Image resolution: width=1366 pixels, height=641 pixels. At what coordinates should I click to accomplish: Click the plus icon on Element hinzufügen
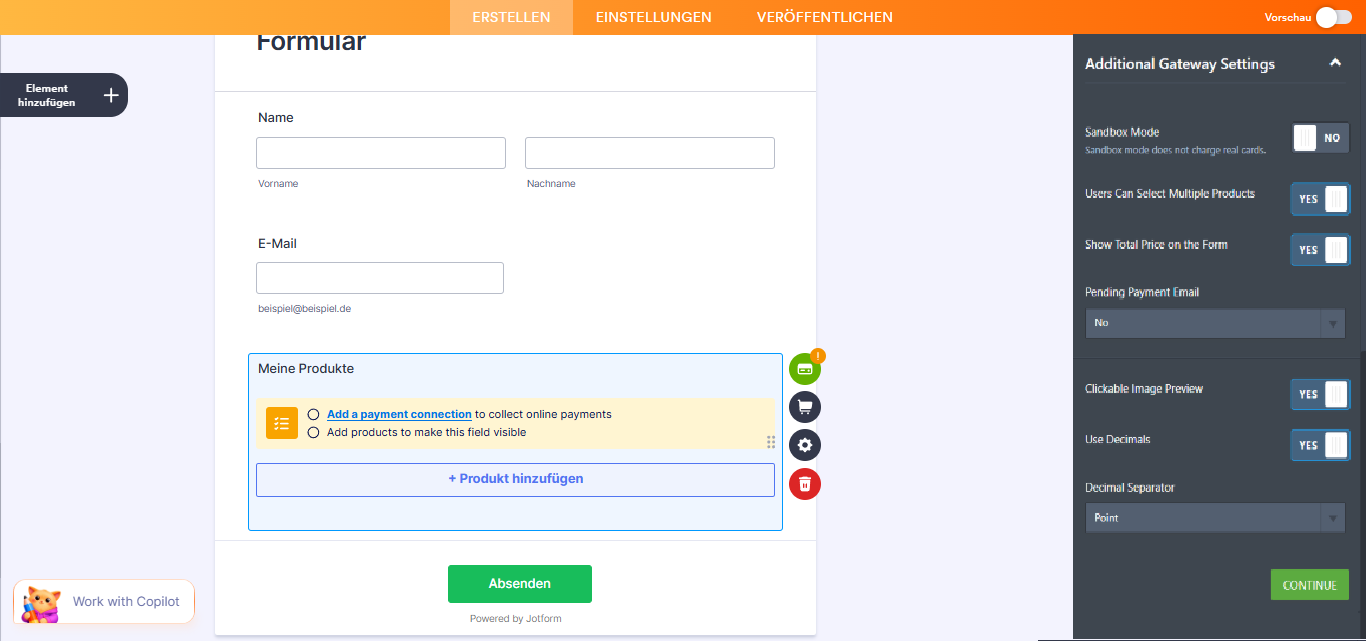109,94
